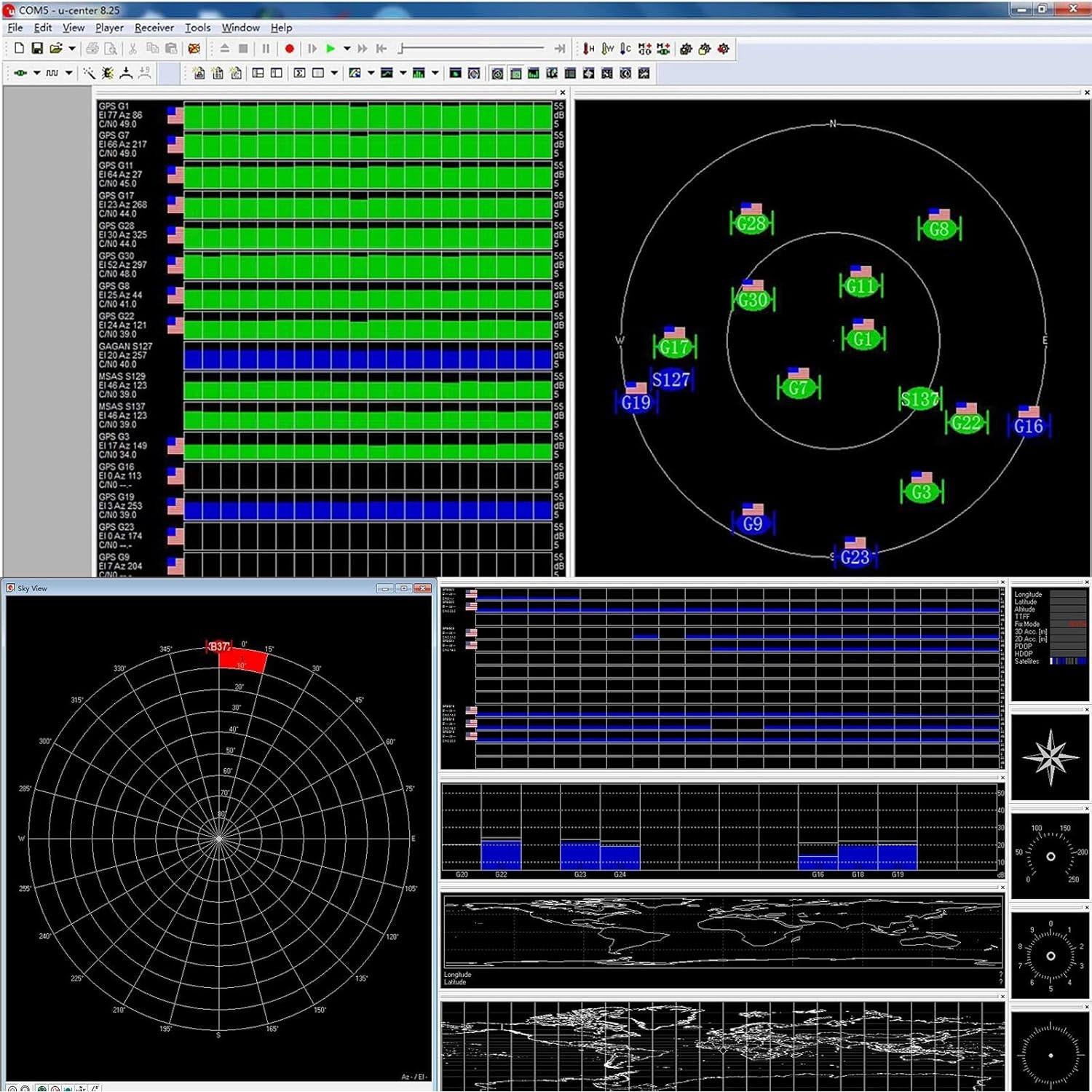
Task: Toggle the G16 satellite marker
Action: (x=1028, y=426)
